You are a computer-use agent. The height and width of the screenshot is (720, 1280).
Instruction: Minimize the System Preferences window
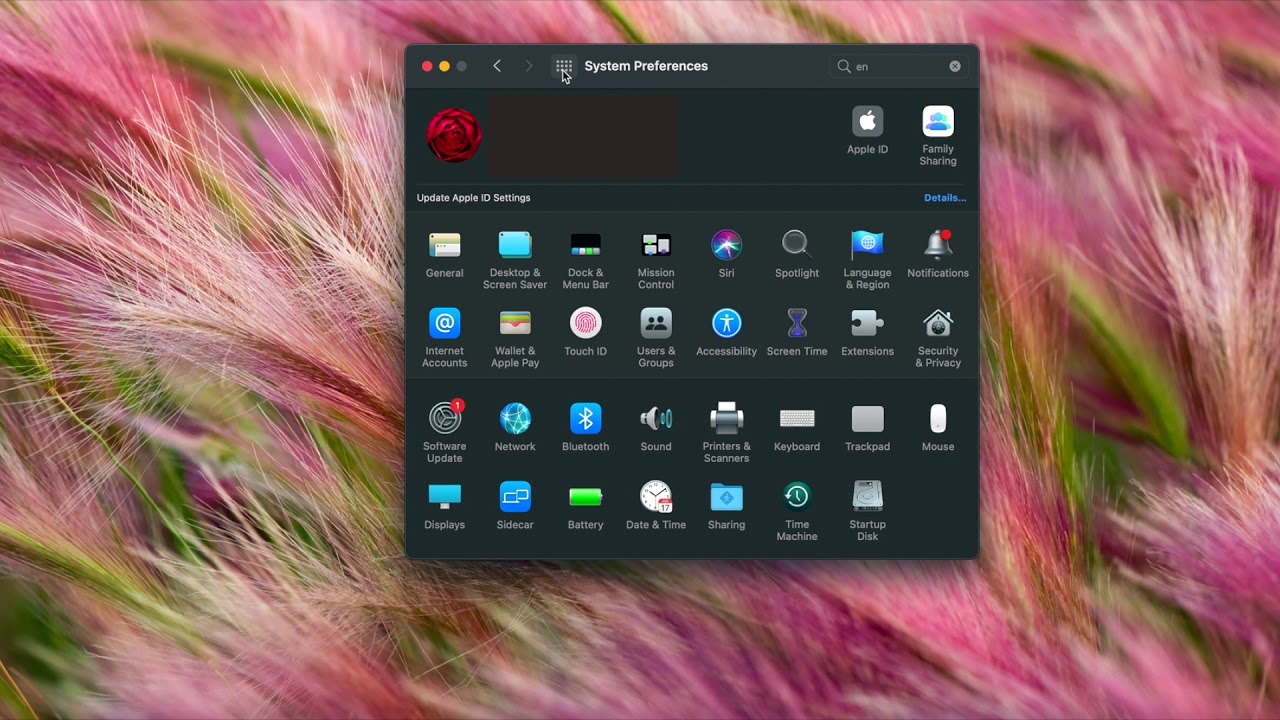click(x=444, y=66)
